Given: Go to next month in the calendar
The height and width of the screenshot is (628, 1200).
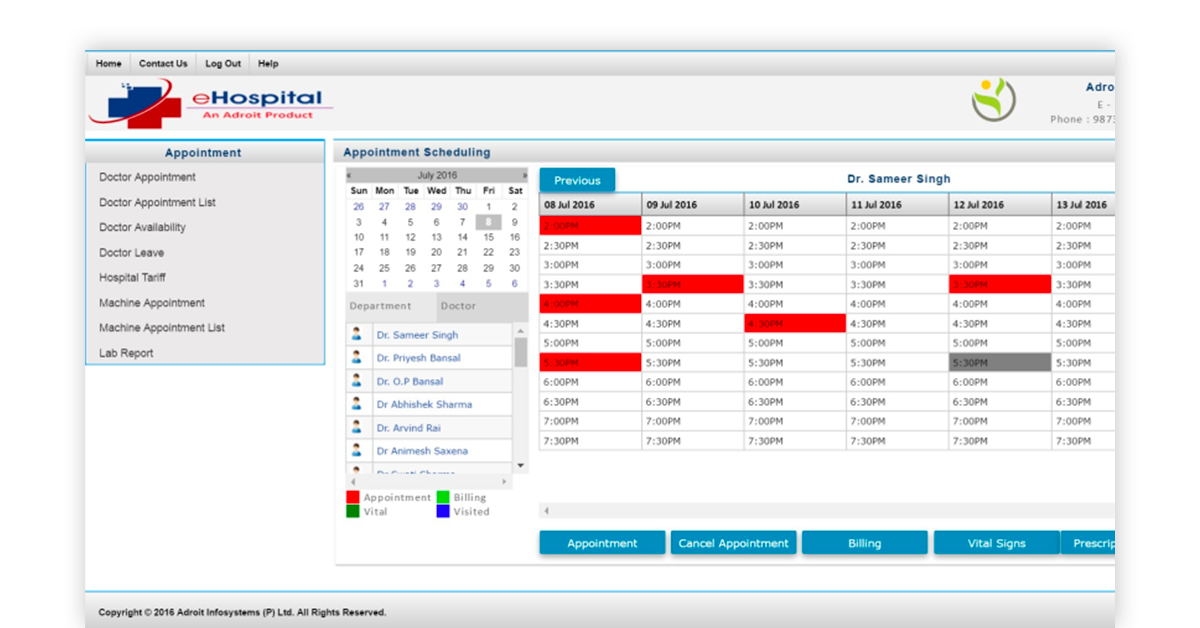Looking at the screenshot, I should (x=524, y=175).
